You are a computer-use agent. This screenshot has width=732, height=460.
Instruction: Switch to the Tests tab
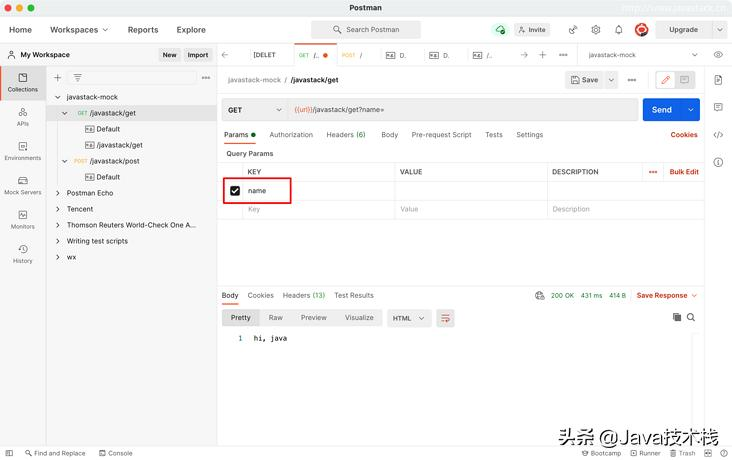(493, 134)
